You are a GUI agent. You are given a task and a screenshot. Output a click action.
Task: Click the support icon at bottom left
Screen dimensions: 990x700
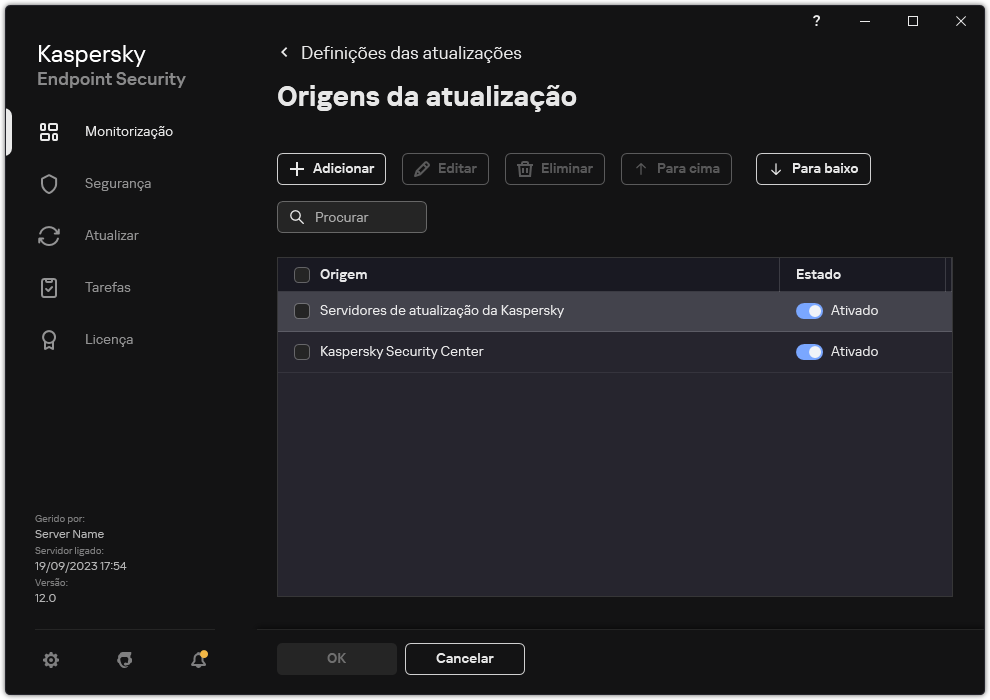click(x=124, y=660)
